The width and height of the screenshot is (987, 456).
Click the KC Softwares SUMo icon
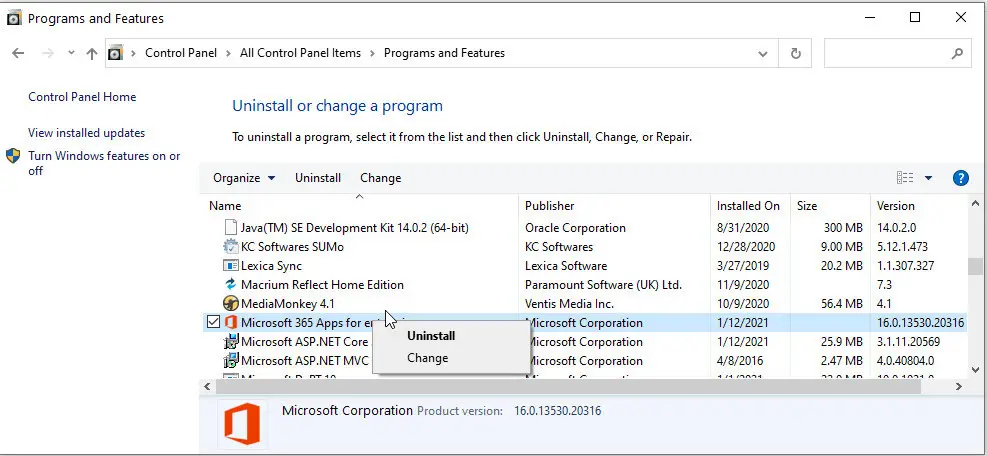coord(230,247)
